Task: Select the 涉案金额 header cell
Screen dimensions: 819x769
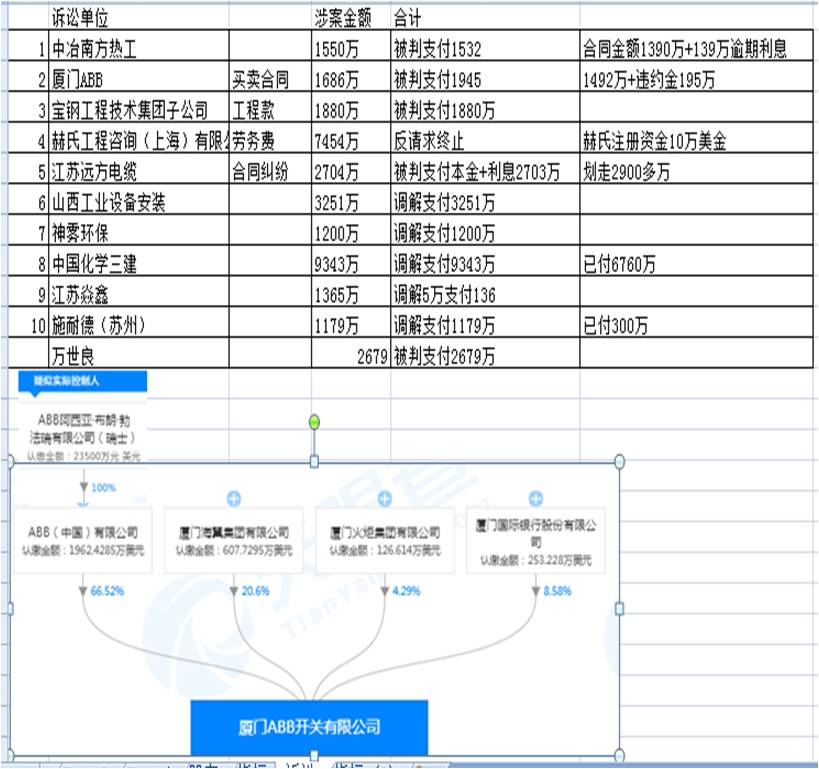Action: 351,18
